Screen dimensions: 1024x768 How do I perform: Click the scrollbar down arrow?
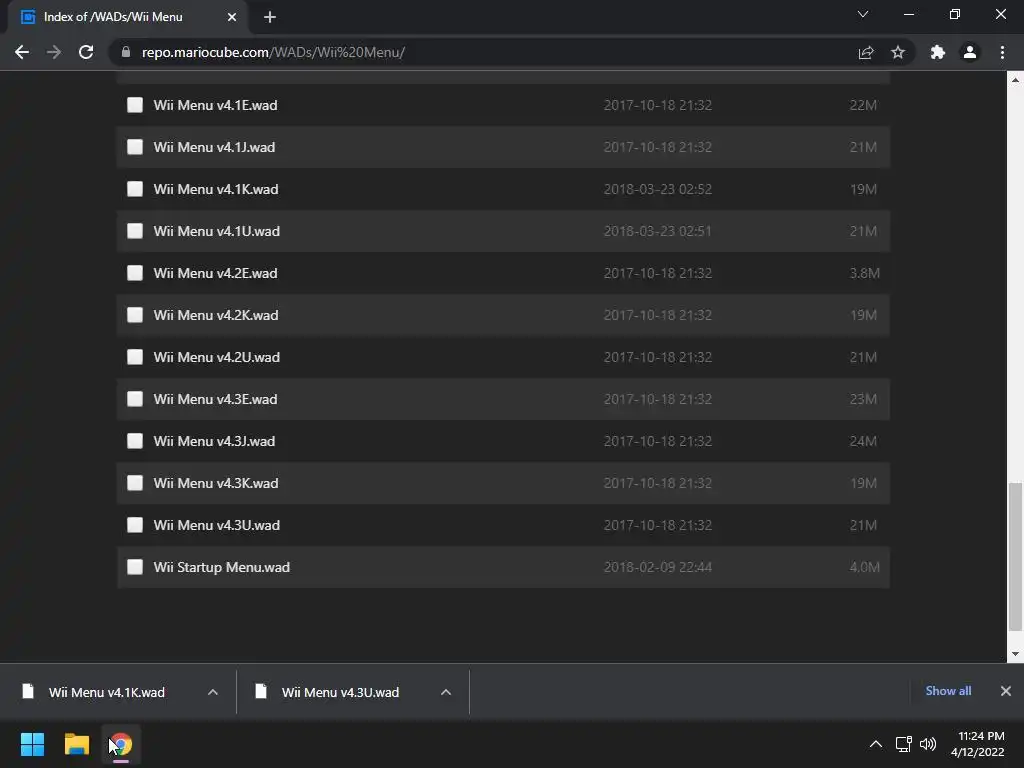(1015, 654)
